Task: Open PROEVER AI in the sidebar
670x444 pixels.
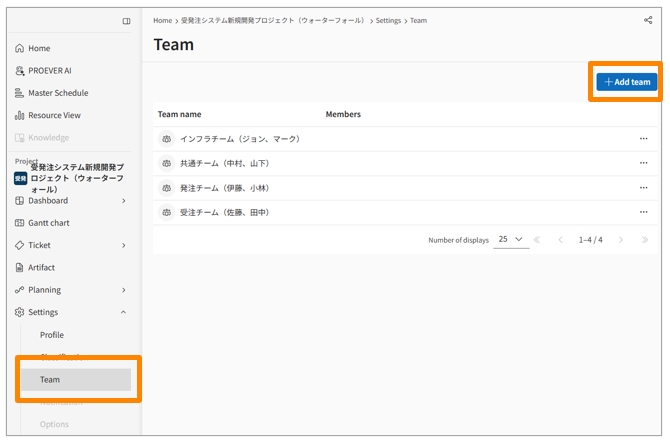Action: (49, 71)
